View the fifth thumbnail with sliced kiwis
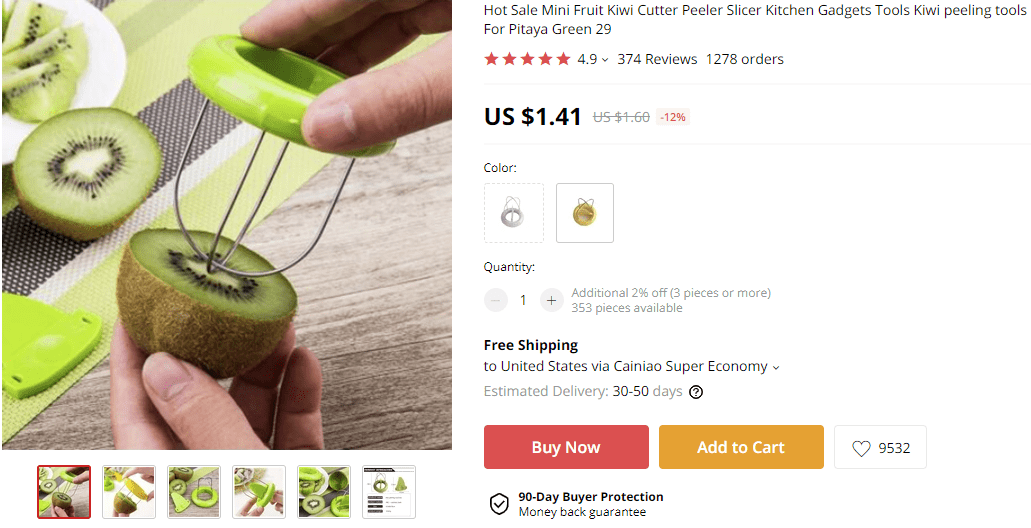The width and height of the screenshot is (1031, 528). coord(324,492)
